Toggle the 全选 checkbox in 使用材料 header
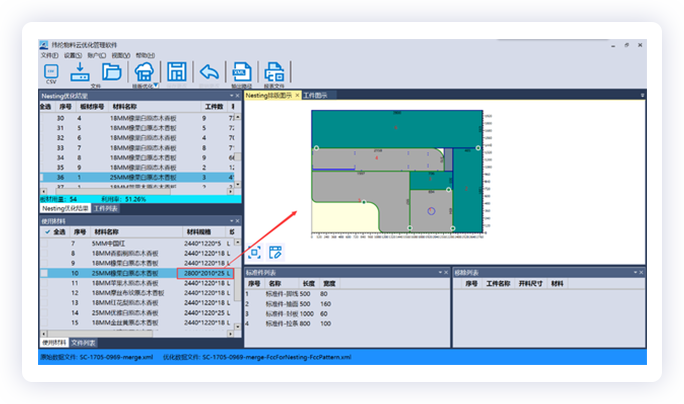The height and width of the screenshot is (404, 684). pos(48,232)
